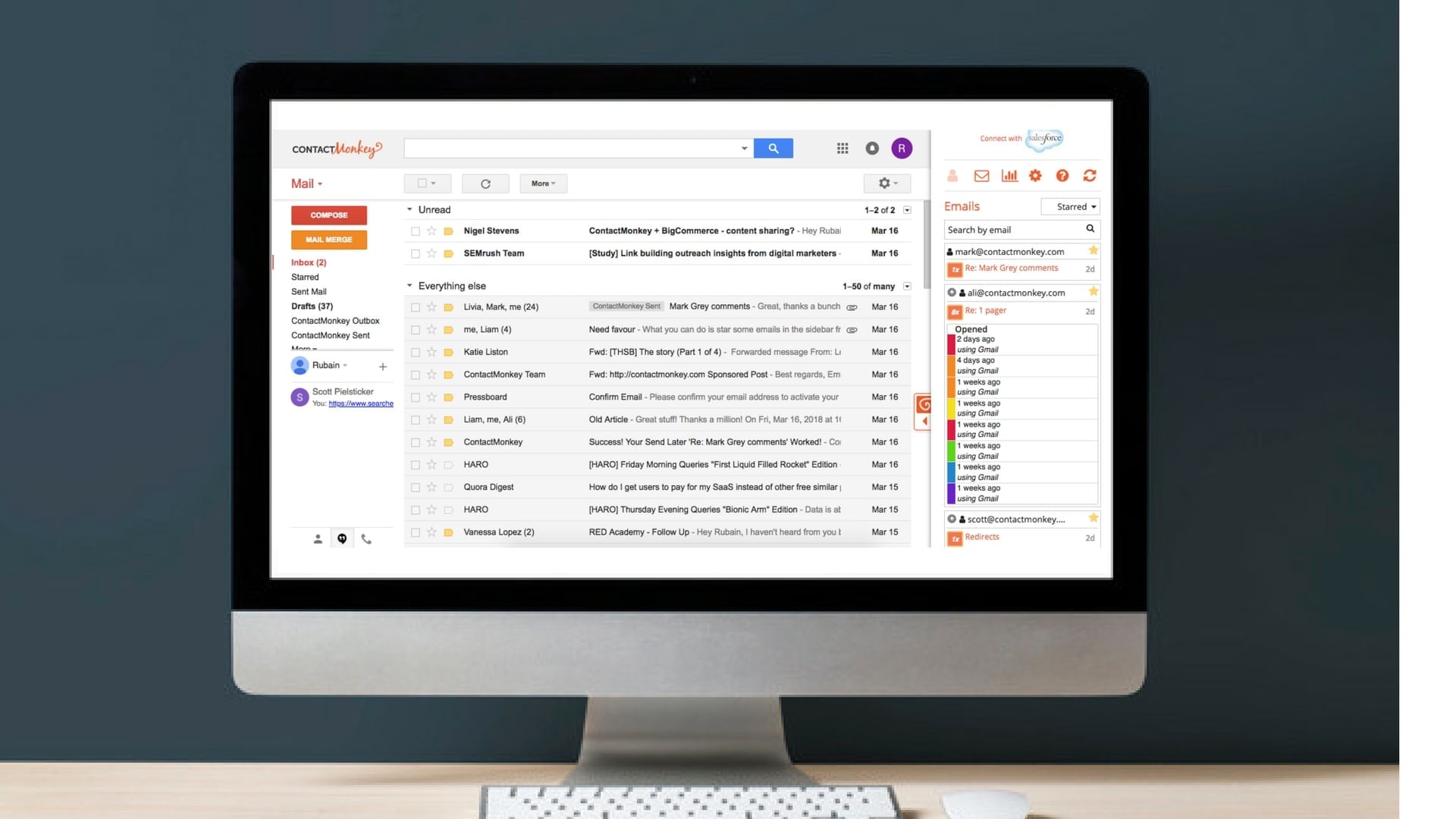Click the refresh icon in ContactMonkey sidebar
Screen dimensions: 1456x819
1089,175
